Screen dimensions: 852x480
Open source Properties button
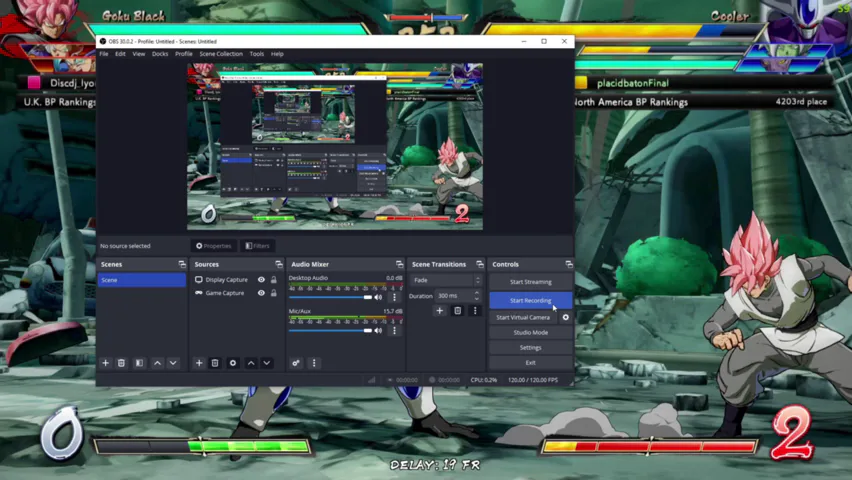pos(214,246)
